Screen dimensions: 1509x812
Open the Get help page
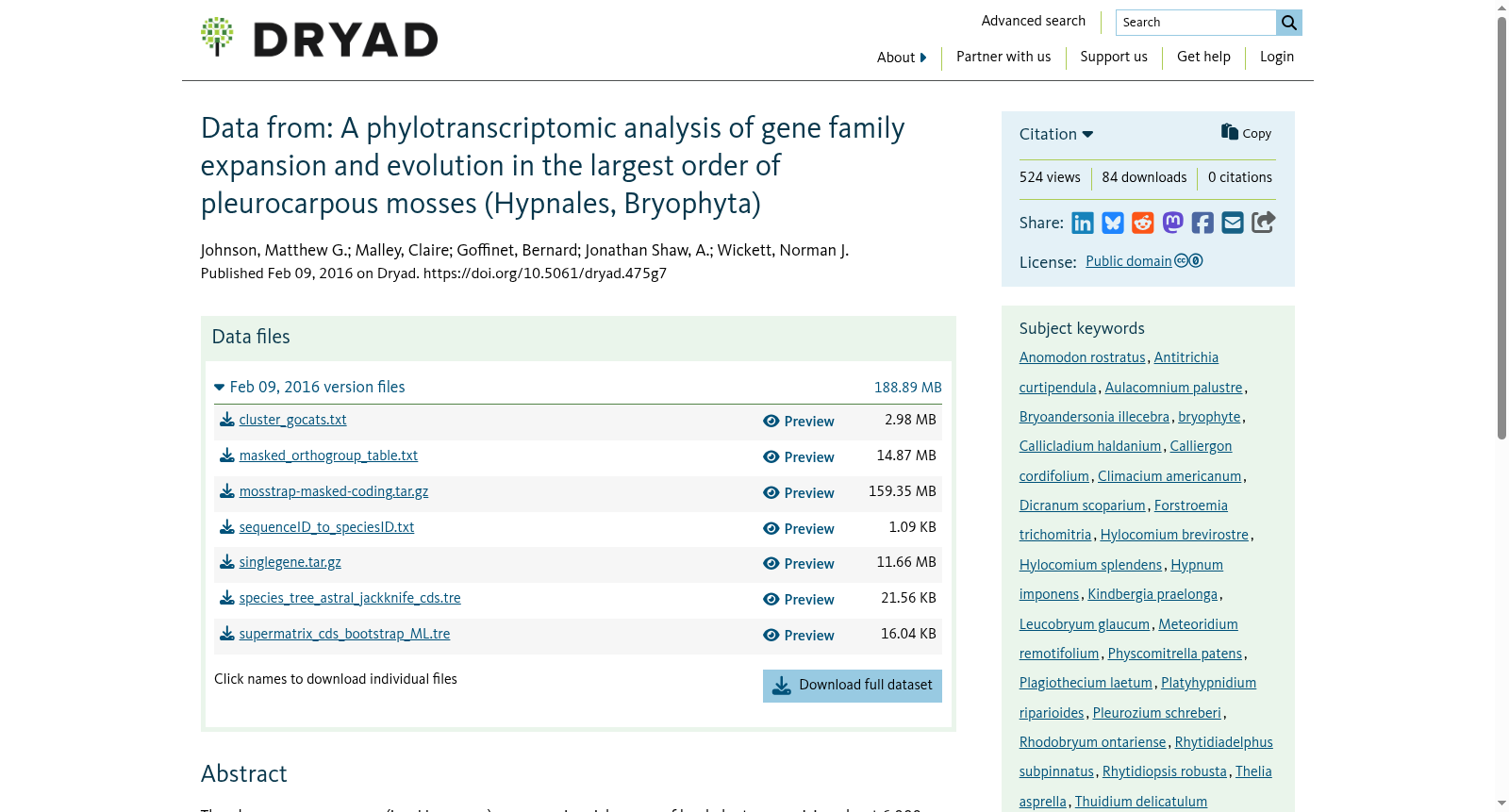[x=1203, y=57]
